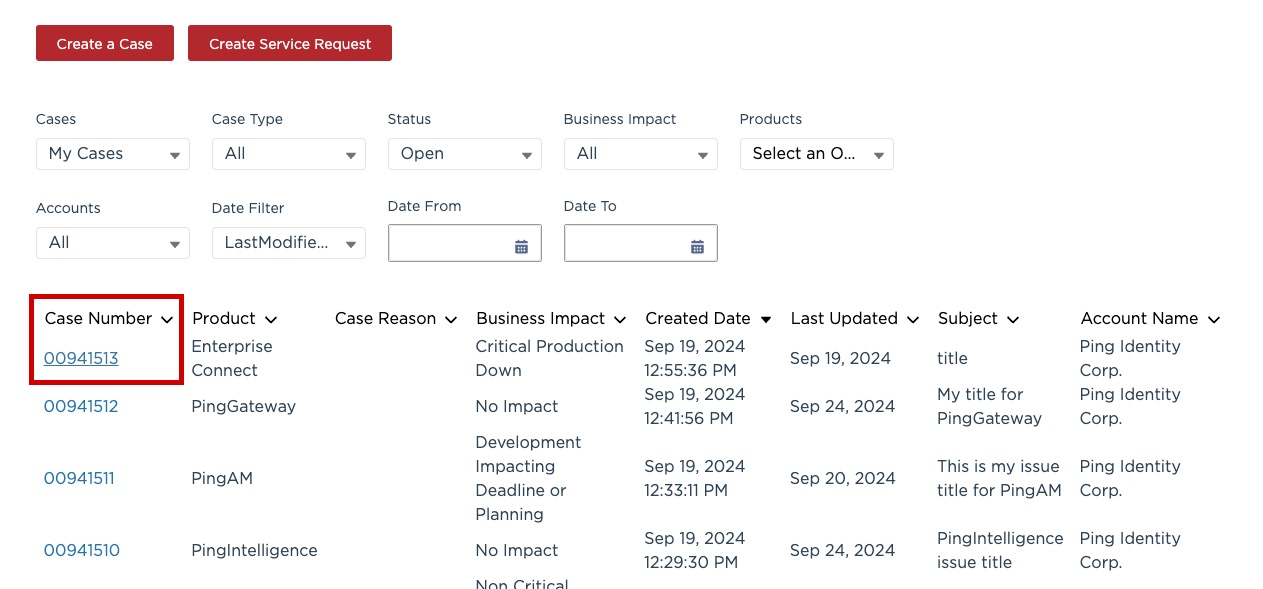Click the Product column sort chevron
This screenshot has width=1263, height=589.
click(x=271, y=319)
